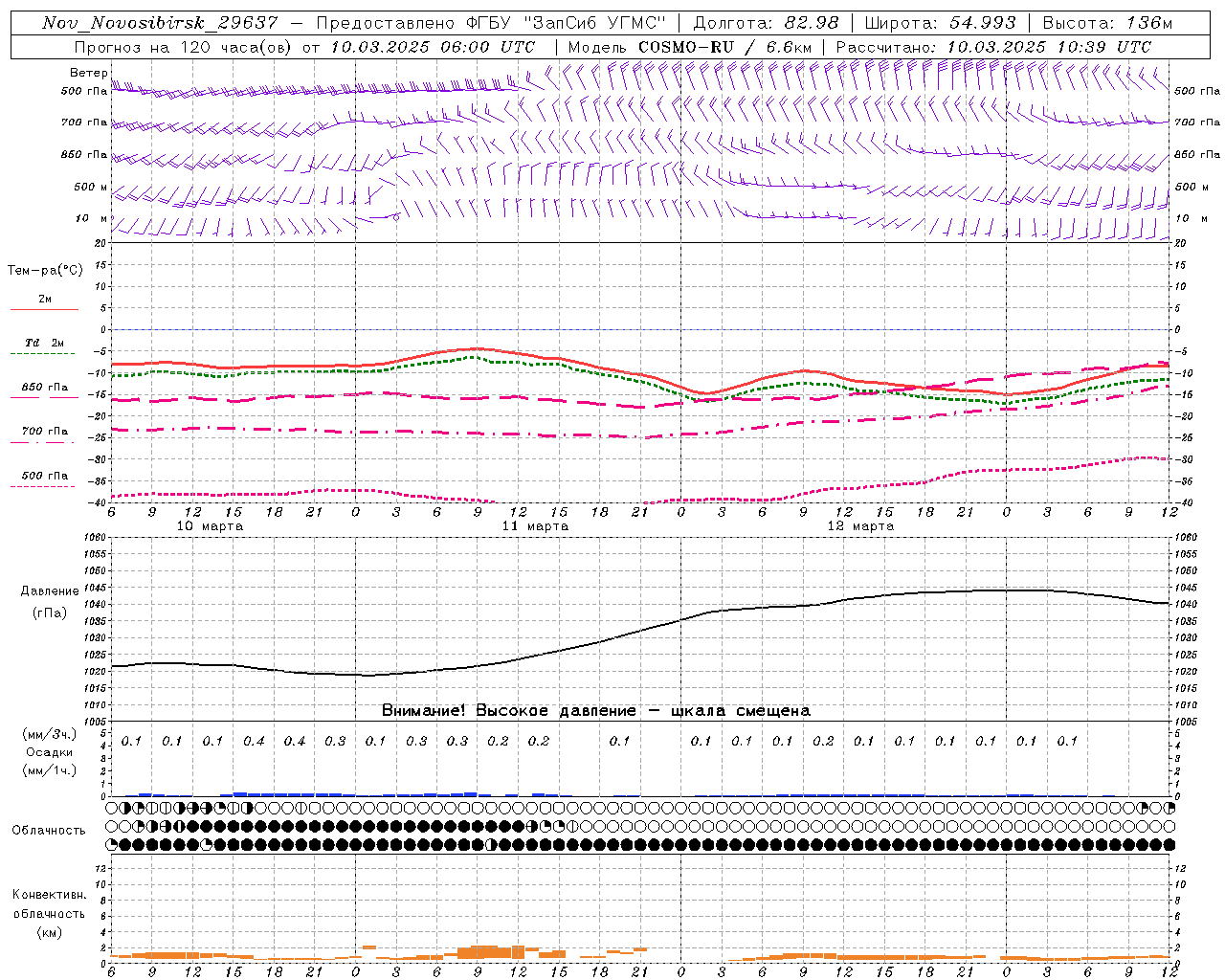This screenshot has width=1225, height=980.
Task: Click the Давление panel label
Action: [x=50, y=591]
